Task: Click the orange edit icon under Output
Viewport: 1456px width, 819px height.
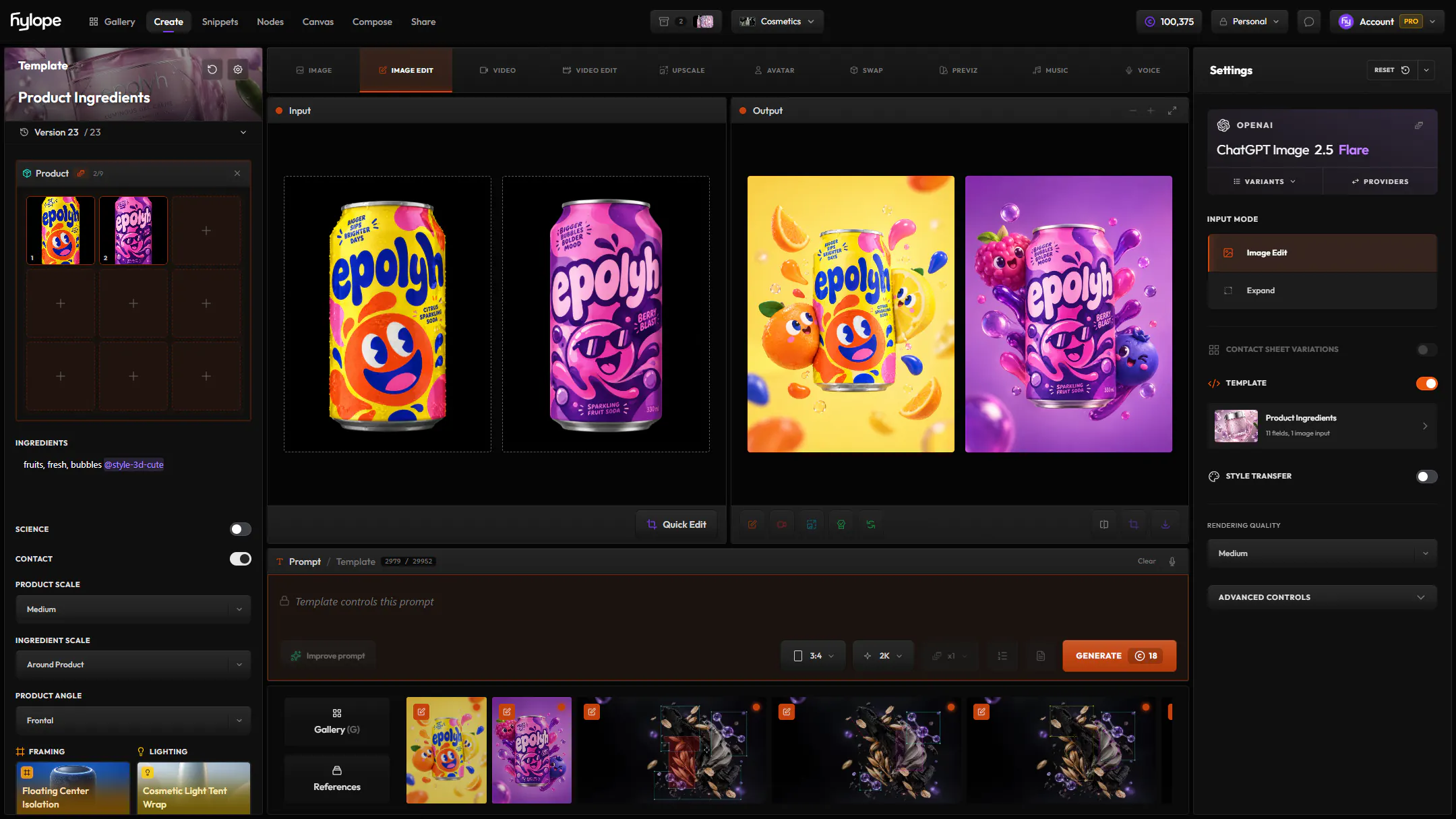Action: point(752,524)
